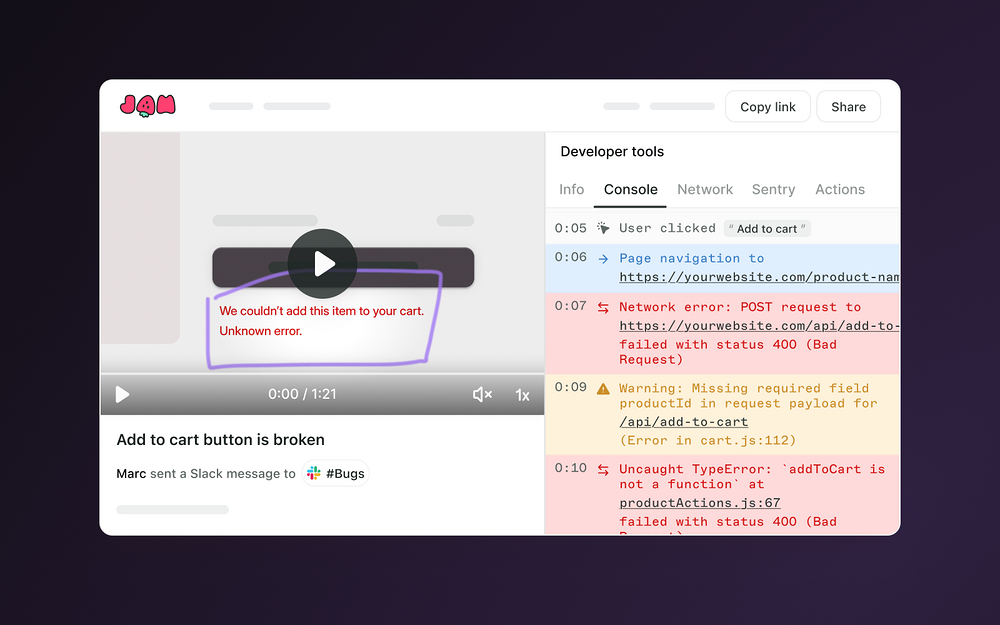Click the blue page navigation arrow icon
This screenshot has width=1000, height=625.
click(603, 258)
